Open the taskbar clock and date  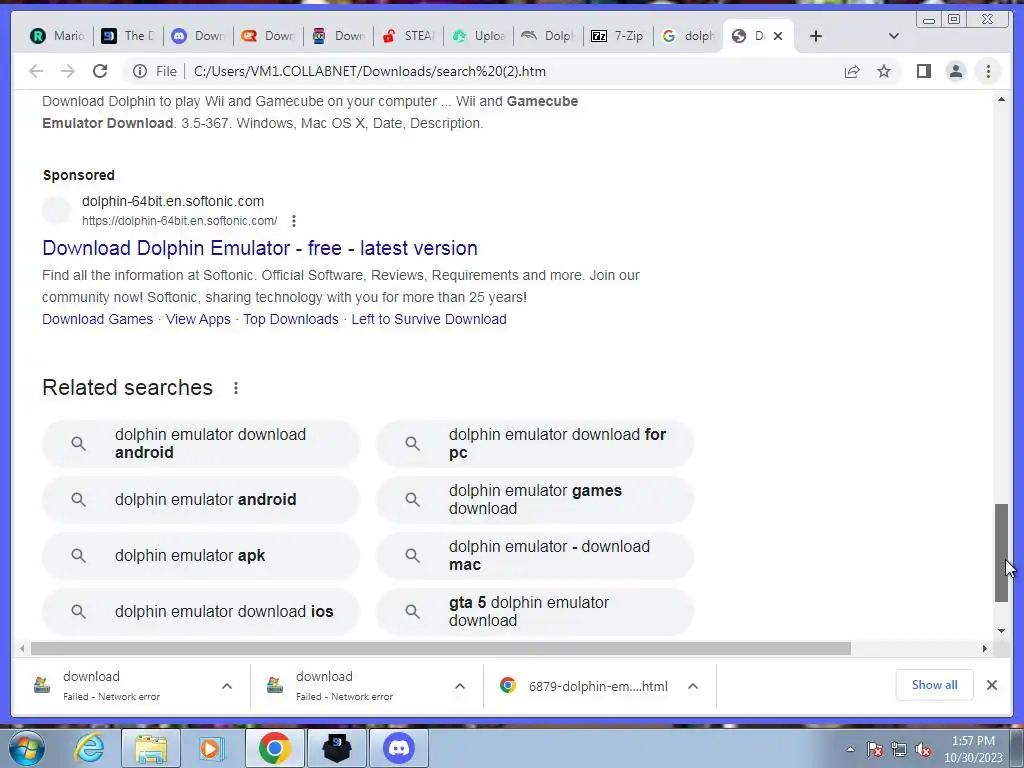973,749
